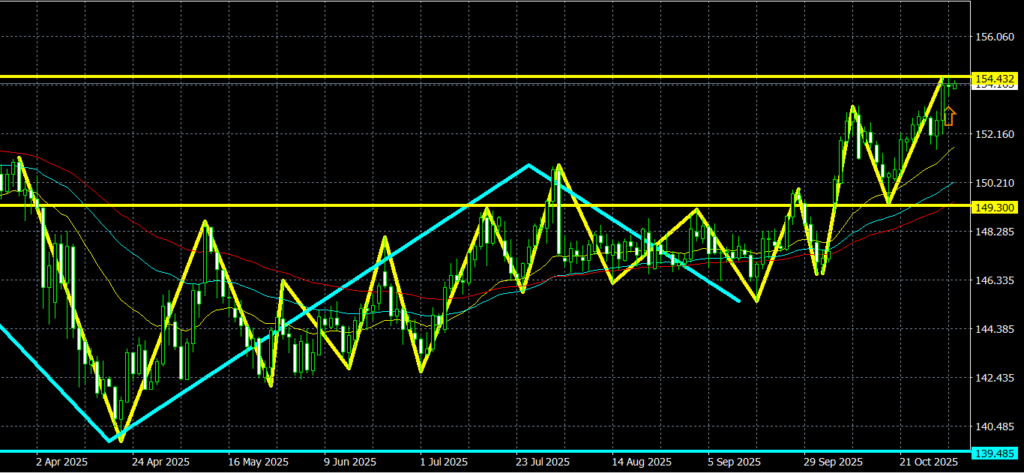Viewport: 1024px width, 473px height.
Task: Click the 21 Oct 2025 date label
Action: [x=925, y=463]
